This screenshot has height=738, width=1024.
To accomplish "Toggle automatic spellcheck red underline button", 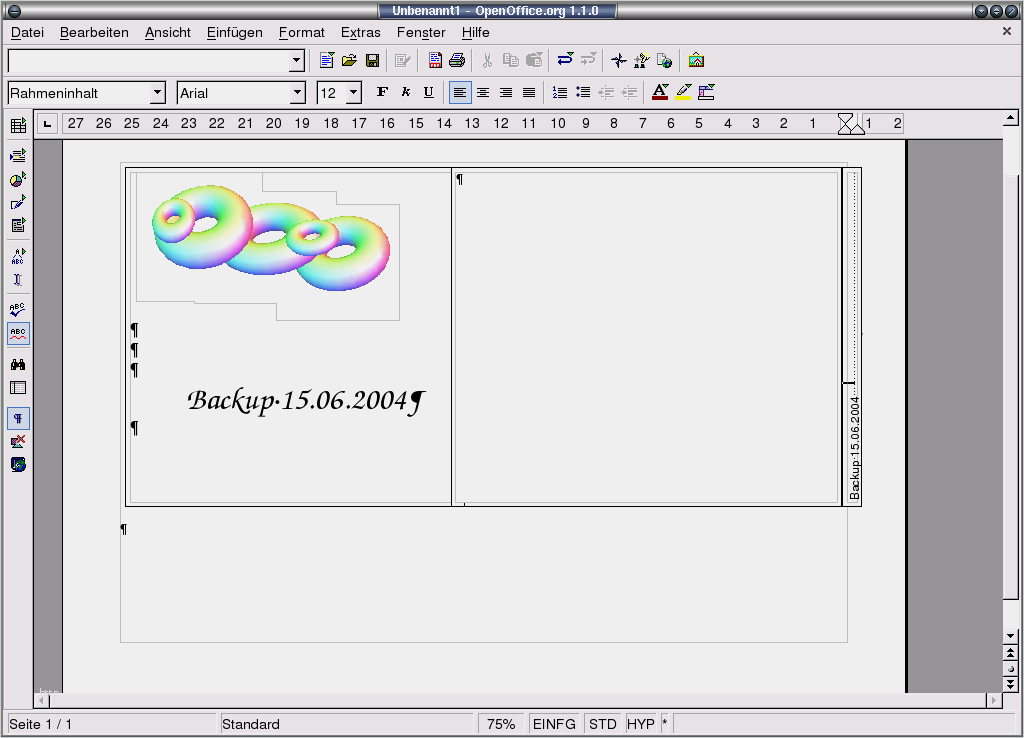I will [18, 334].
